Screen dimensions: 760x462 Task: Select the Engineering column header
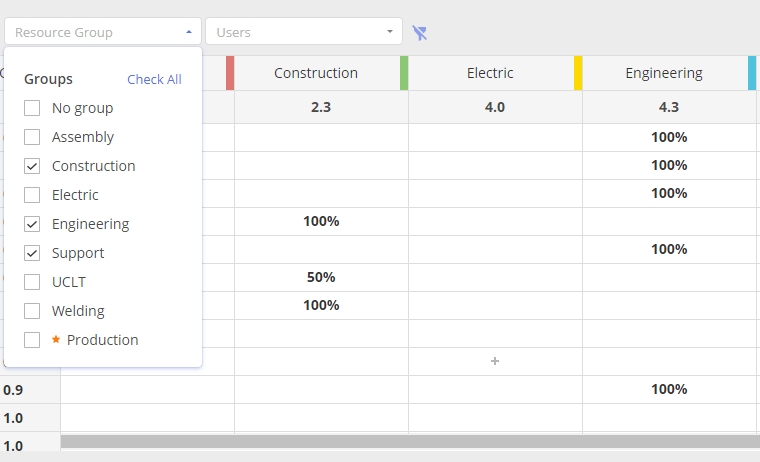(x=664, y=73)
